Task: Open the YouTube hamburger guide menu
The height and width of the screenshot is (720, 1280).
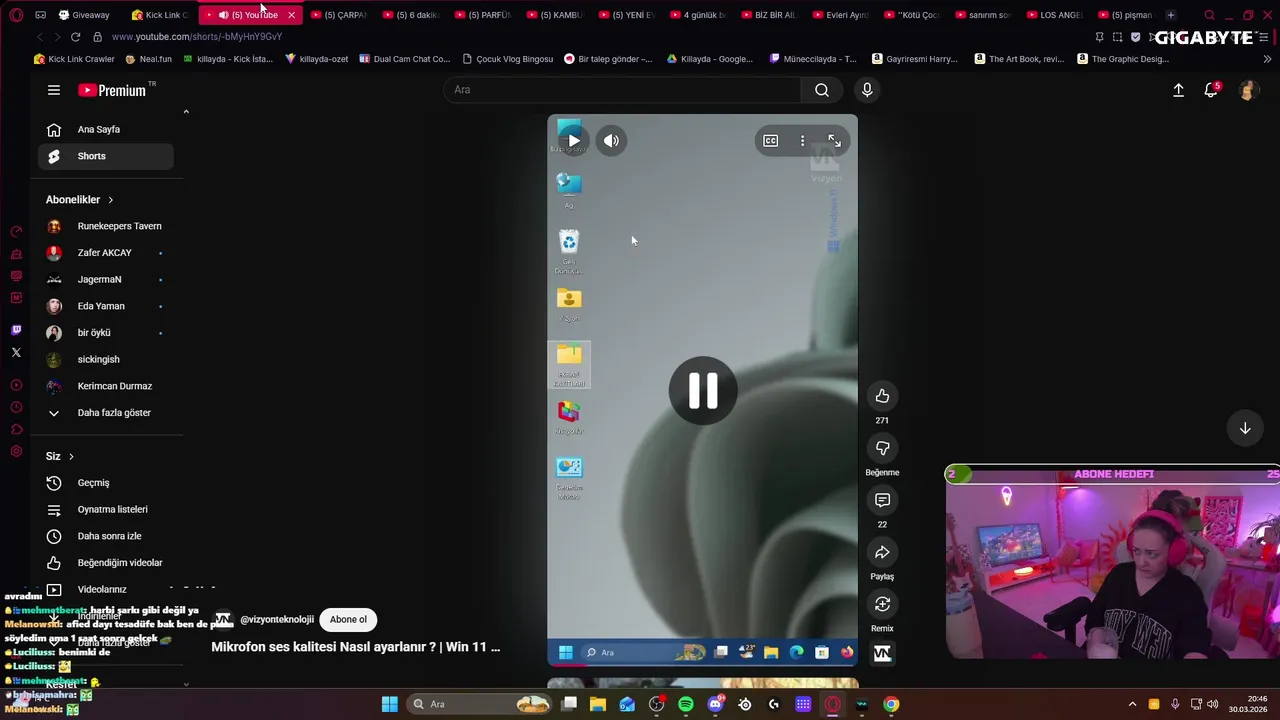Action: coord(54,90)
